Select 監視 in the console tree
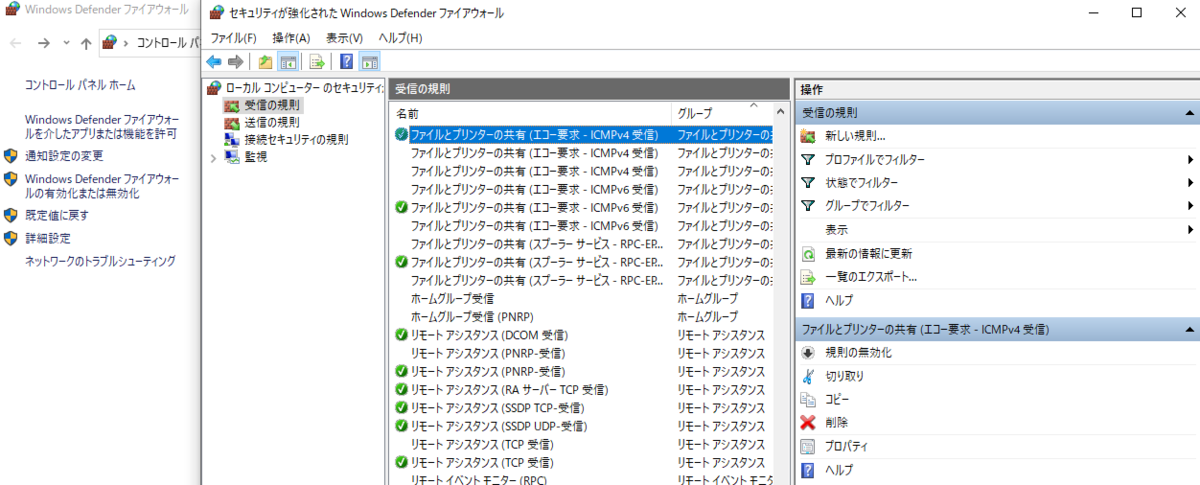 pos(256,156)
